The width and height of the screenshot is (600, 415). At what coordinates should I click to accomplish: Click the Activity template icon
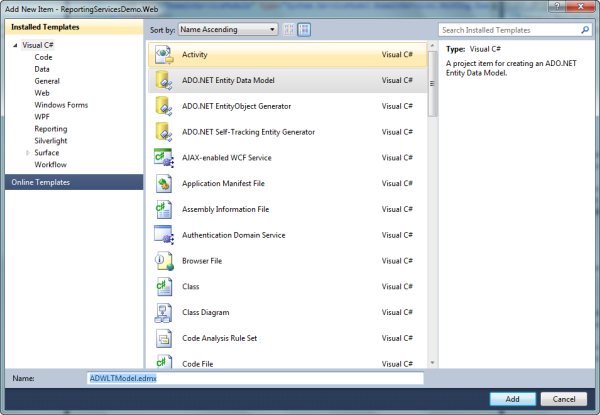click(x=164, y=54)
